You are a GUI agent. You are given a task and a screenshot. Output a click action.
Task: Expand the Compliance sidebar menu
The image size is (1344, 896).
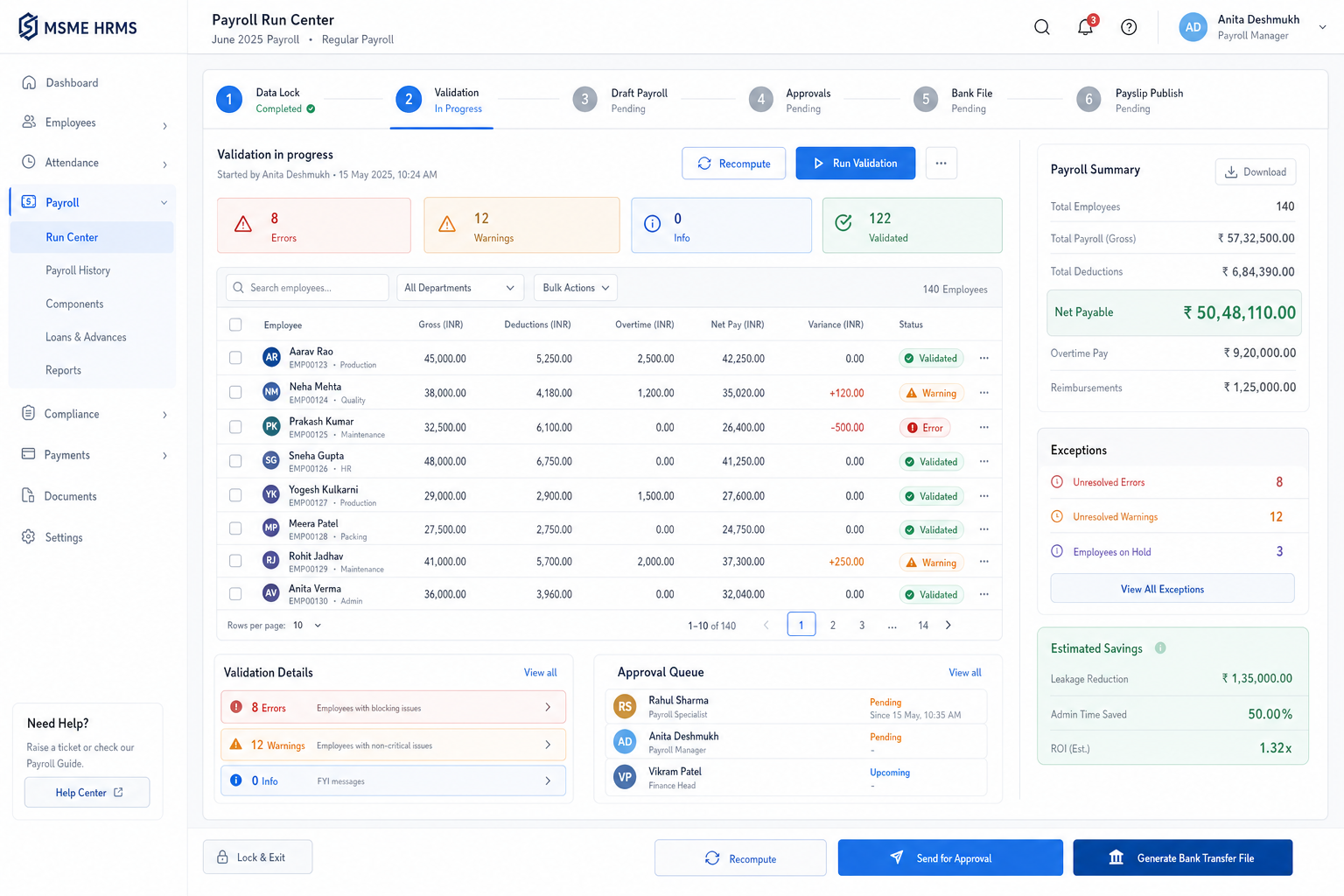click(x=164, y=415)
